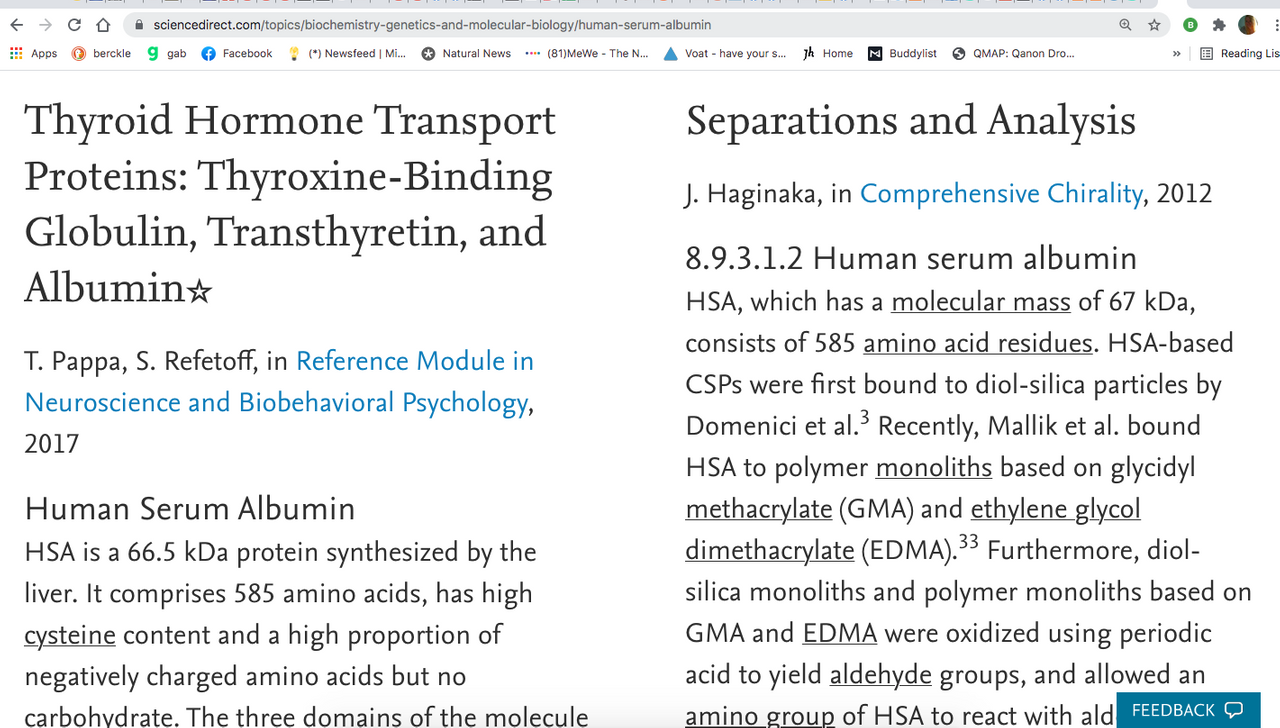
Task: Open the Reading List panel
Action: pyautogui.click(x=1239, y=53)
